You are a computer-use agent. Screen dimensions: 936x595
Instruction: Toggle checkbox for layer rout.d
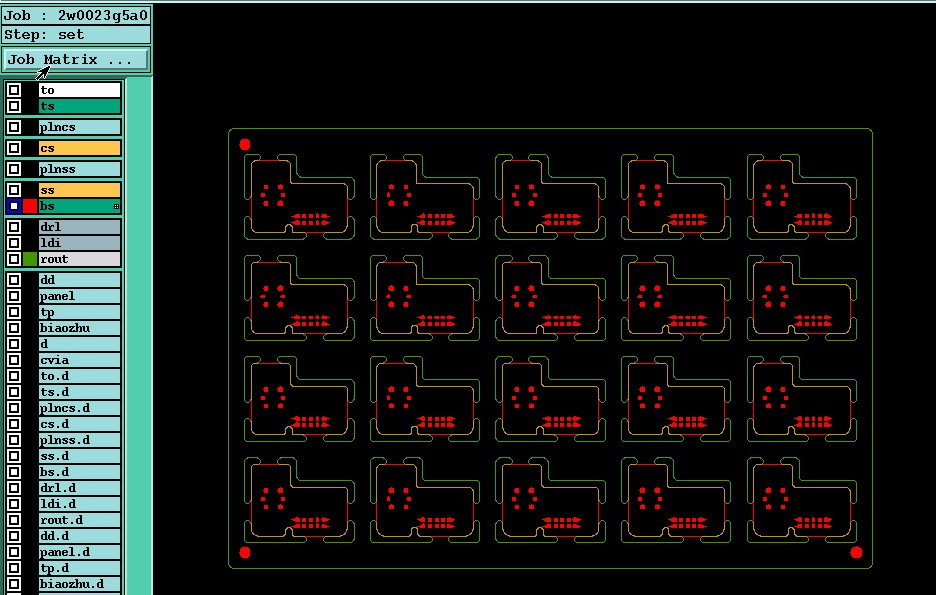pos(14,520)
